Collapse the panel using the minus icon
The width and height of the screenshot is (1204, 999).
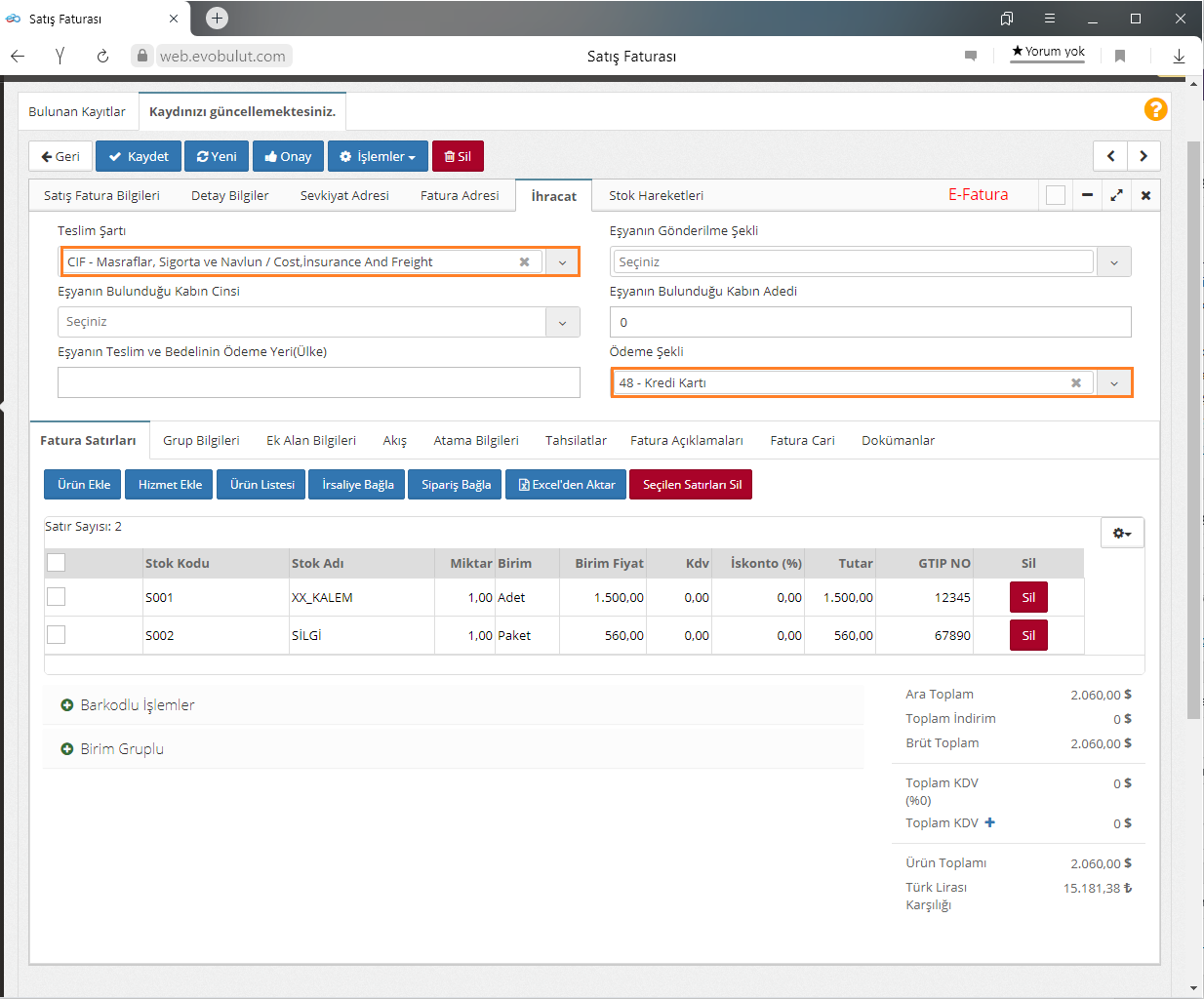[1087, 195]
